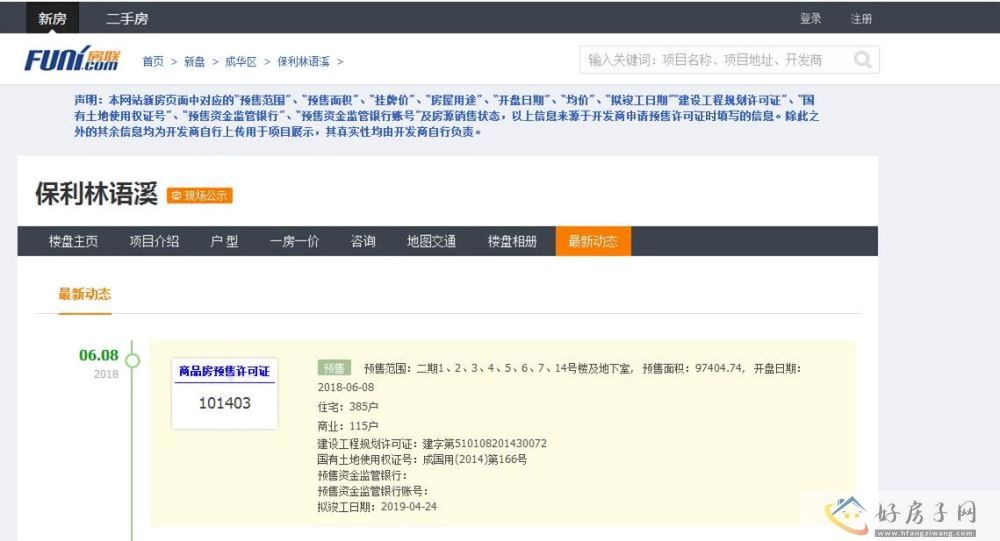Click the 国有土地使用权证号 line

coord(422,459)
